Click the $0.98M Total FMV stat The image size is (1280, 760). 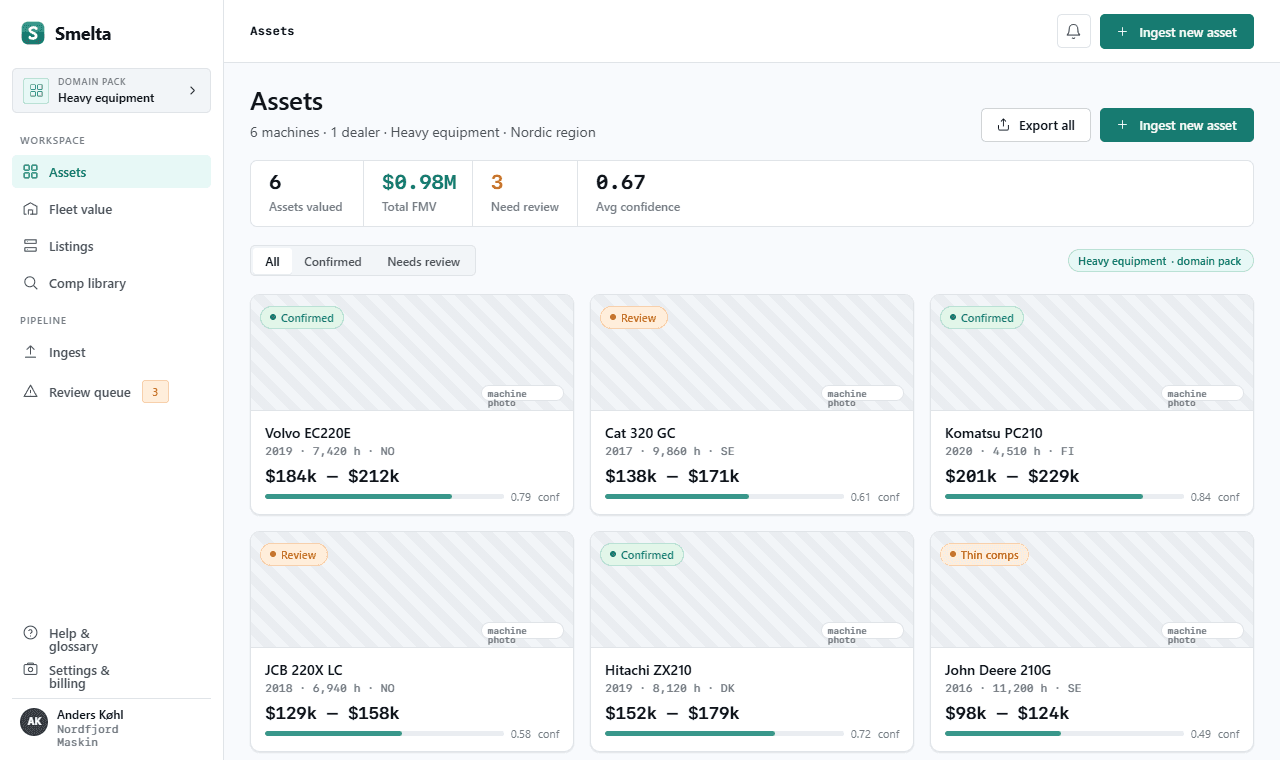(419, 194)
